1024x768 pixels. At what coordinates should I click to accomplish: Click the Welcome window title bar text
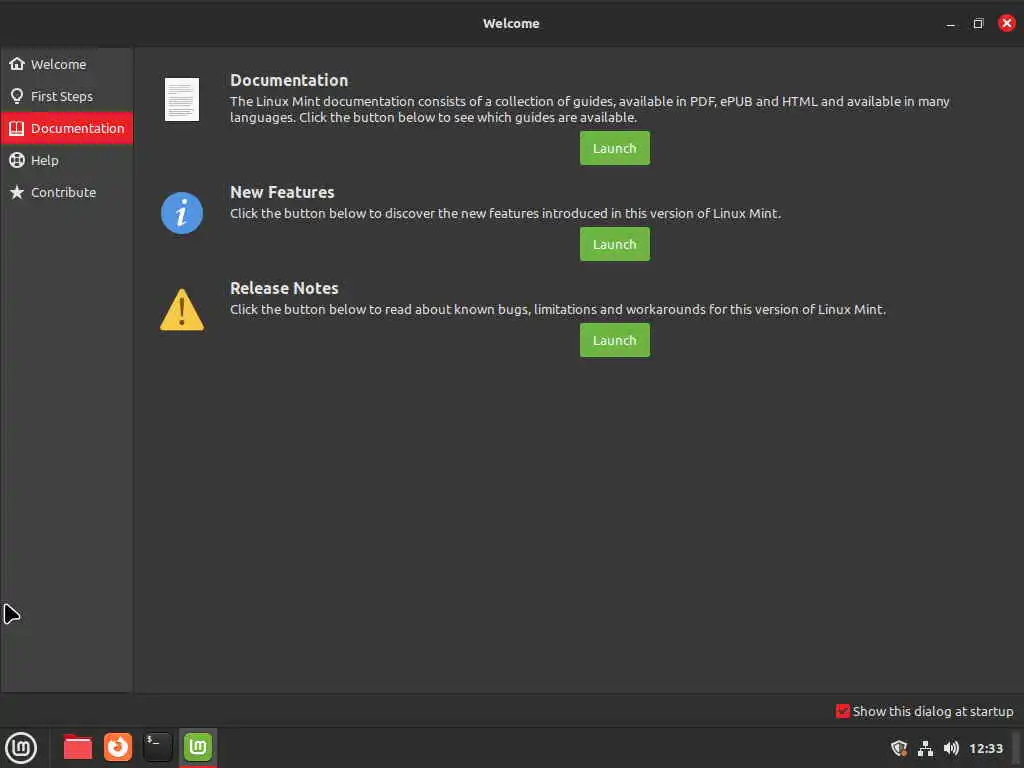click(511, 24)
